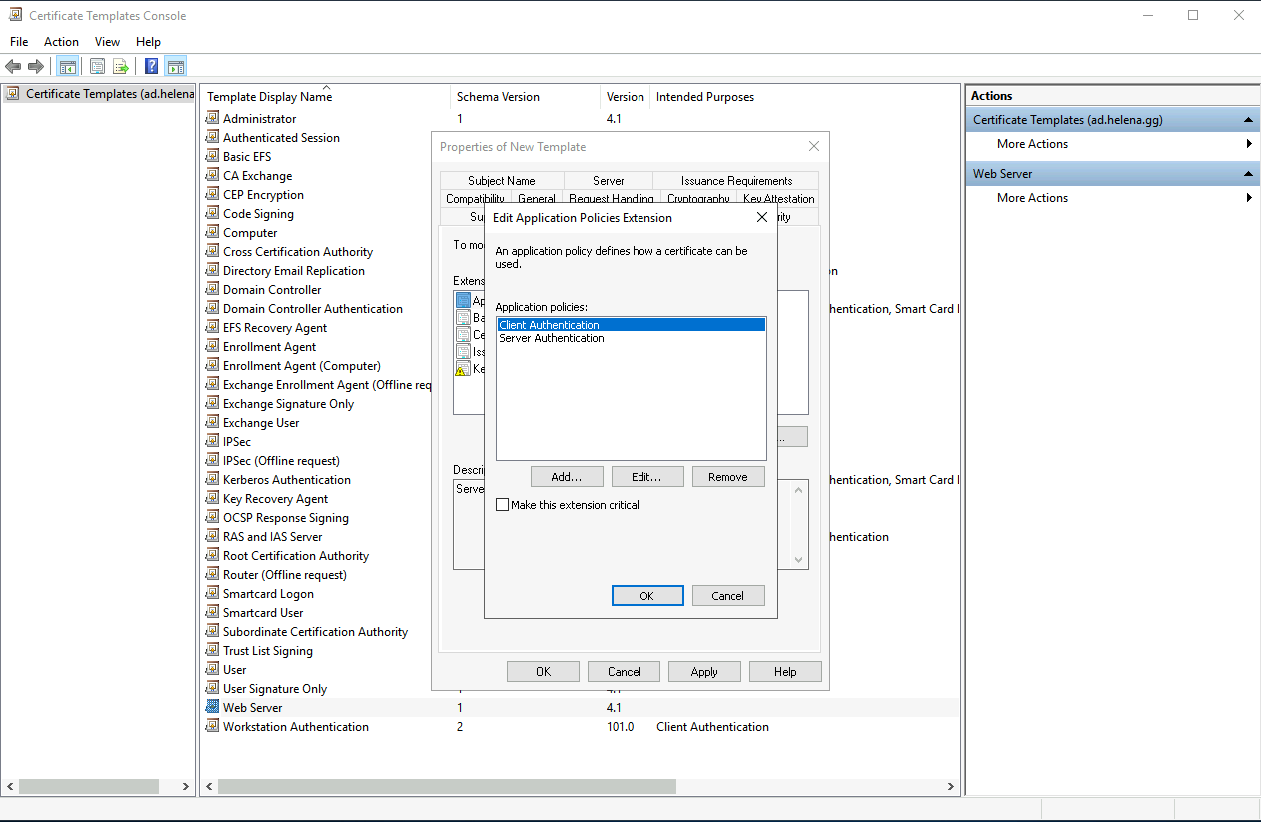
Task: Toggle the Show/Hide Action Pane toolbar icon
Action: [176, 67]
